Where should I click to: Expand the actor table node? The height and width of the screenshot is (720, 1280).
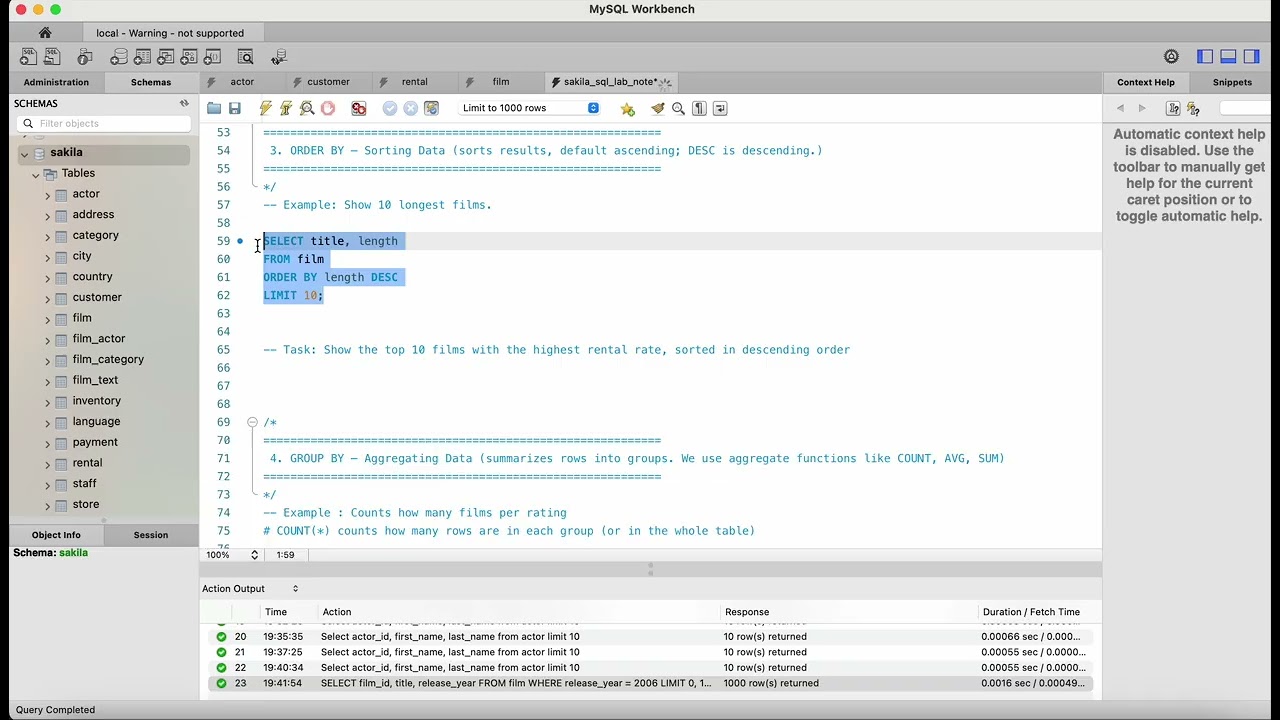coord(47,195)
